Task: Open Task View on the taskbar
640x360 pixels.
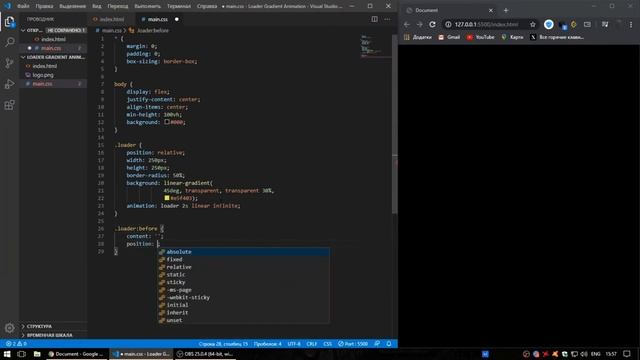Action: 22,354
